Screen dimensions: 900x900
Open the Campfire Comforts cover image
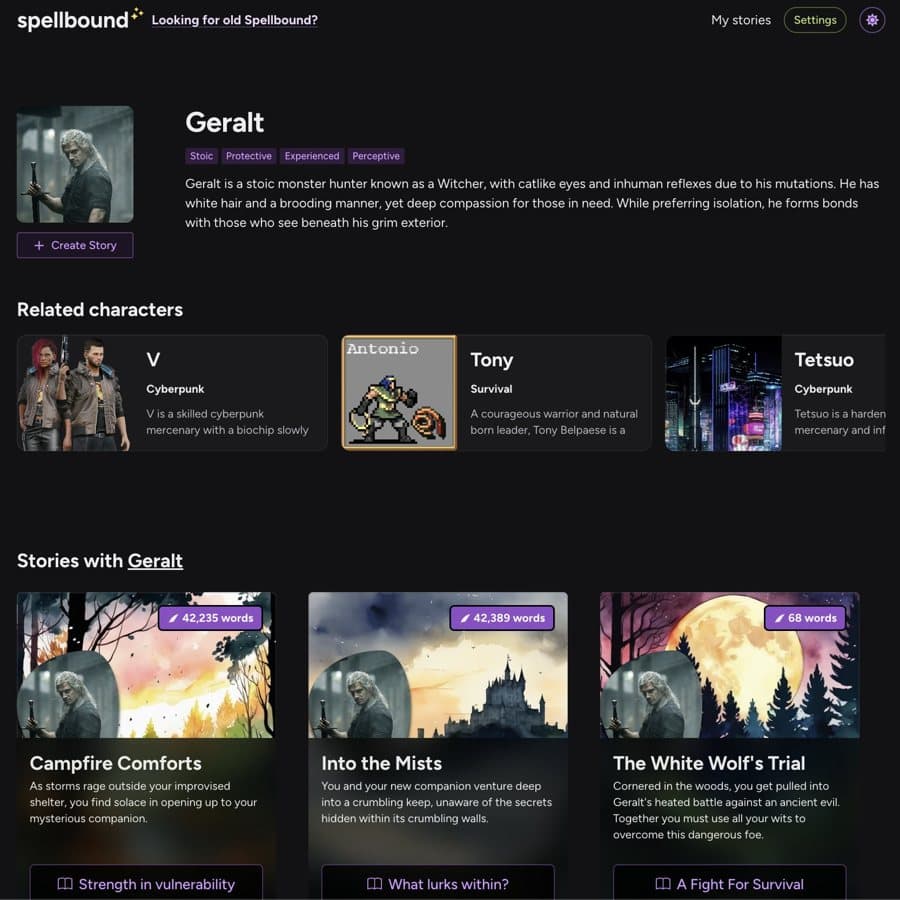146,665
